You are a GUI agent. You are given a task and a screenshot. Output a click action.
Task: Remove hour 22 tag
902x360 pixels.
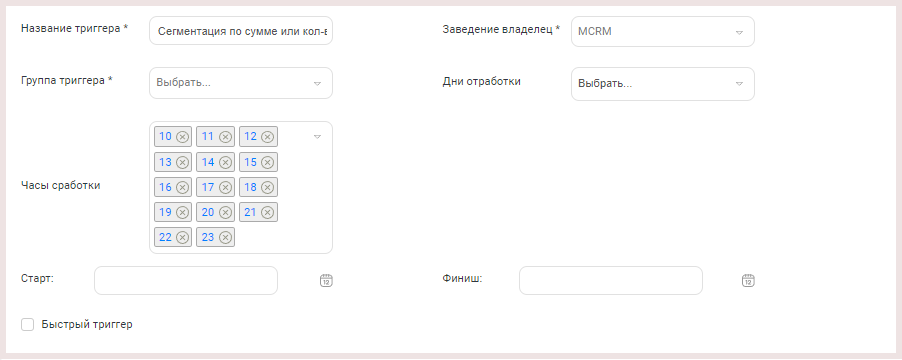pyautogui.click(x=182, y=237)
